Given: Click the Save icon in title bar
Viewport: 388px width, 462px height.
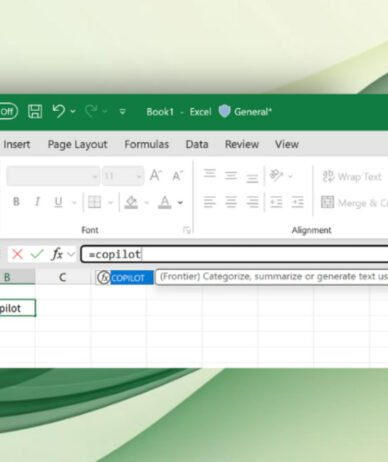Looking at the screenshot, I should tap(35, 111).
